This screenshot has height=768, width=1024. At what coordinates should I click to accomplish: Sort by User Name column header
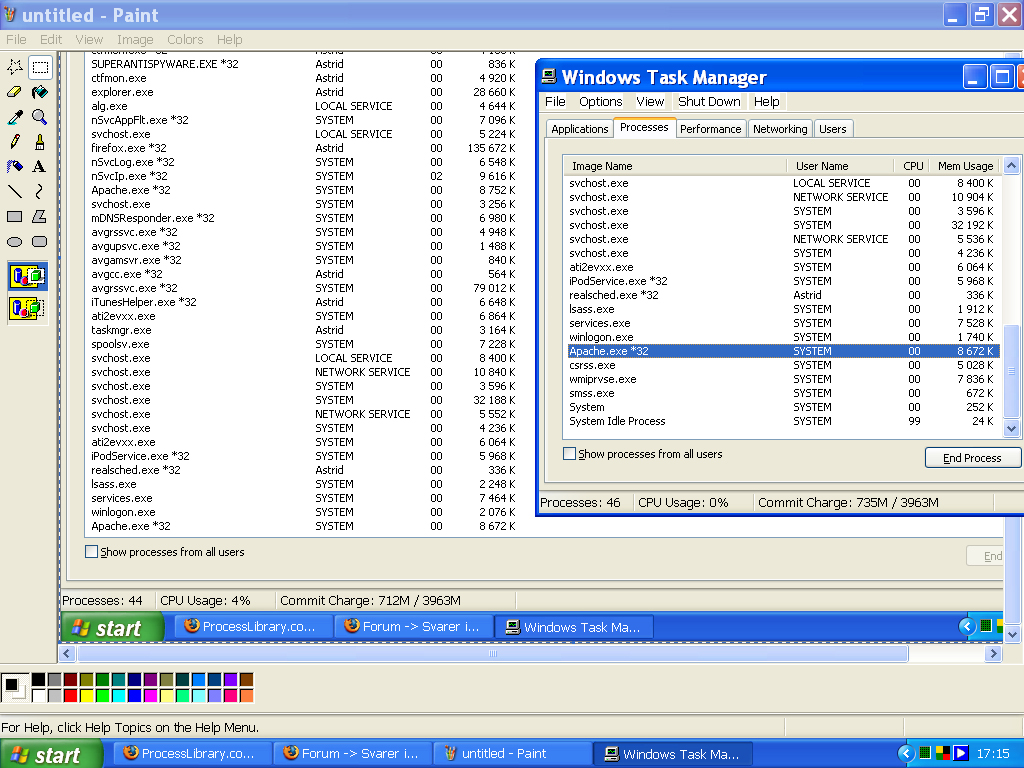pos(840,166)
